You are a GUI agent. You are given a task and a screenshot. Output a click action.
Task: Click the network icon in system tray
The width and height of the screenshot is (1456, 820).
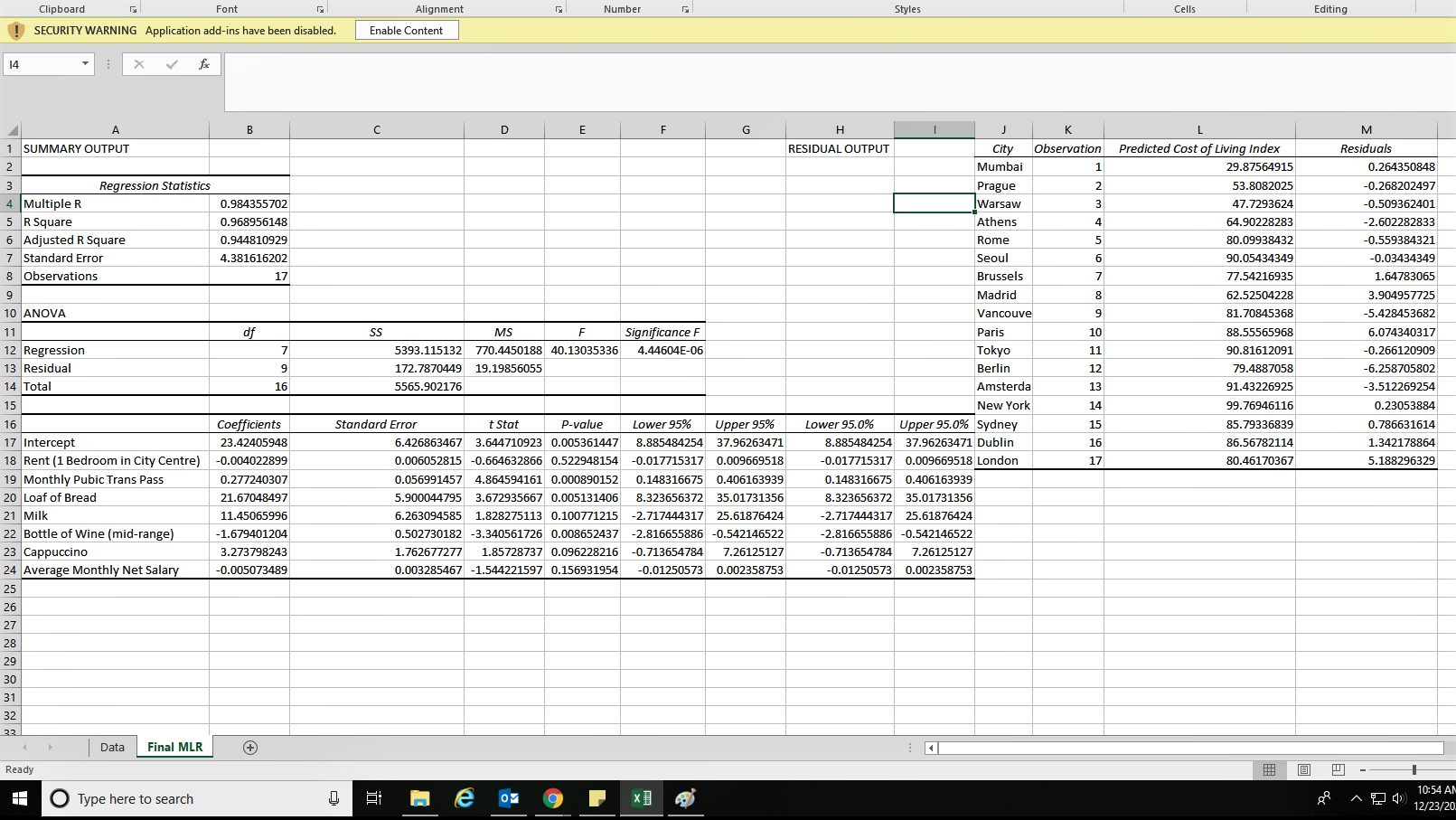tap(1378, 798)
